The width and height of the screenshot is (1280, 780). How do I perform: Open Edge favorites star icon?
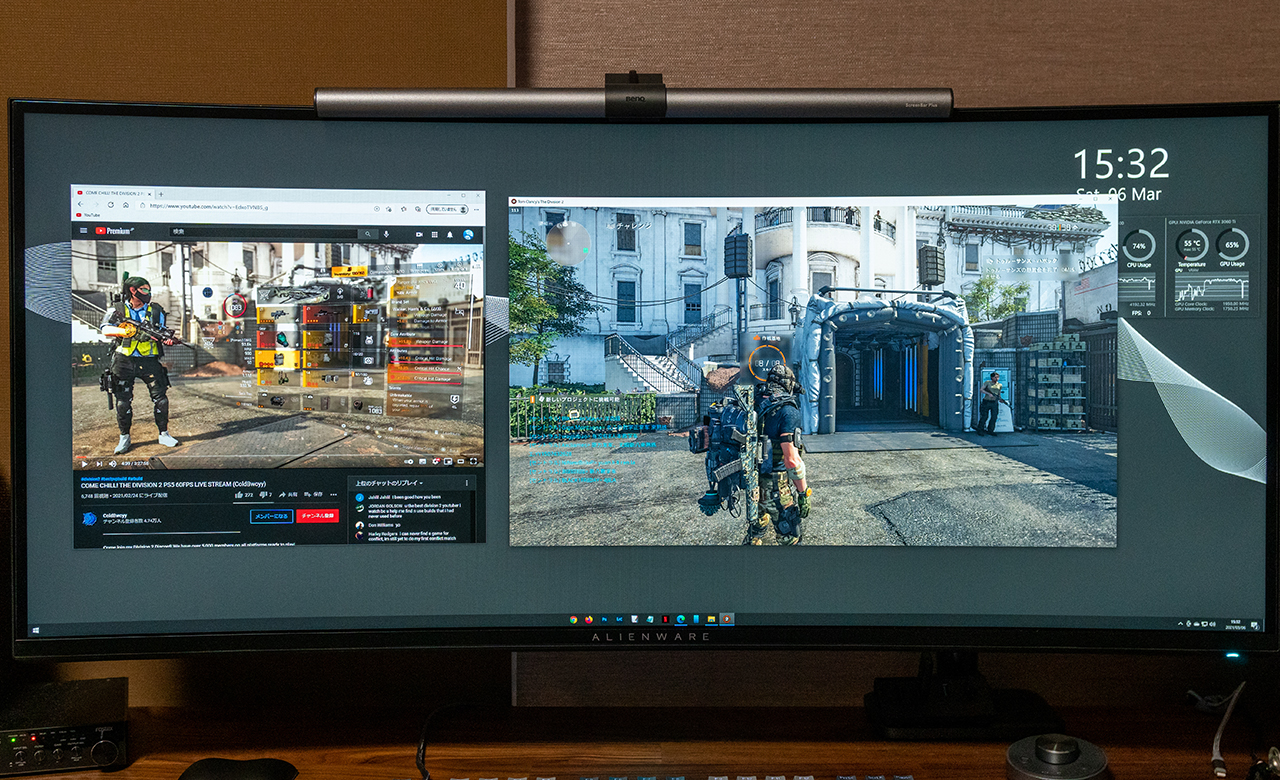coord(404,209)
